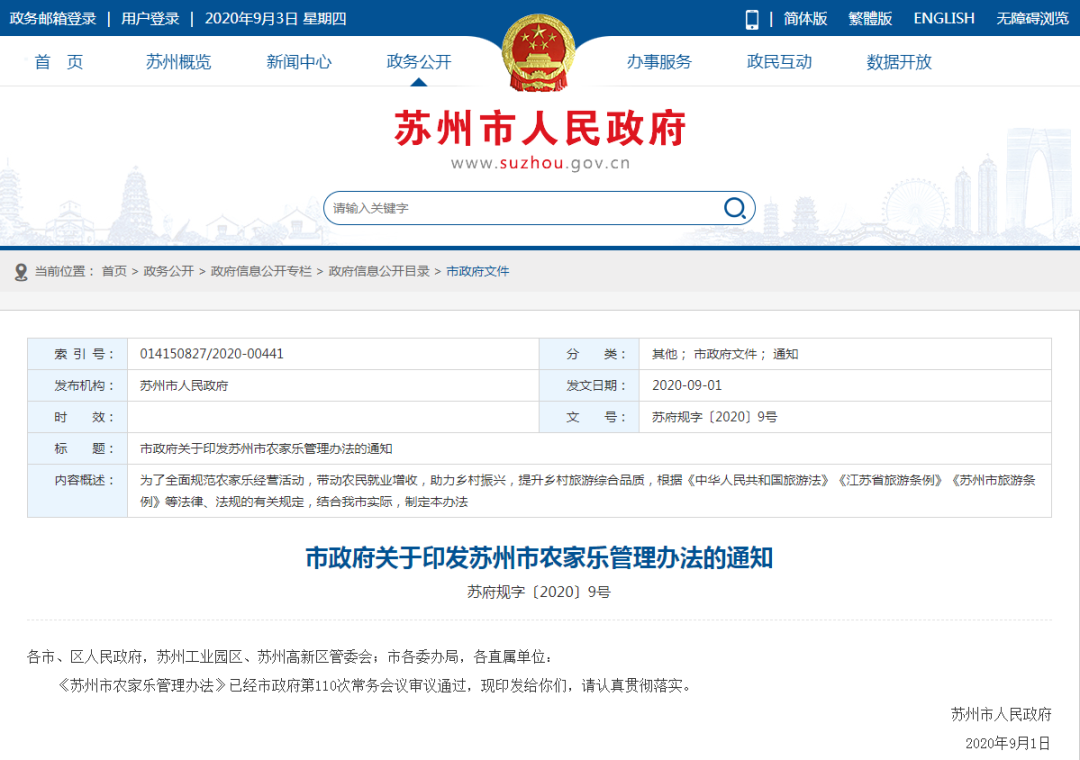Click the www.suzhou.gov.cn URL text
1080x760 pixels.
(540, 163)
